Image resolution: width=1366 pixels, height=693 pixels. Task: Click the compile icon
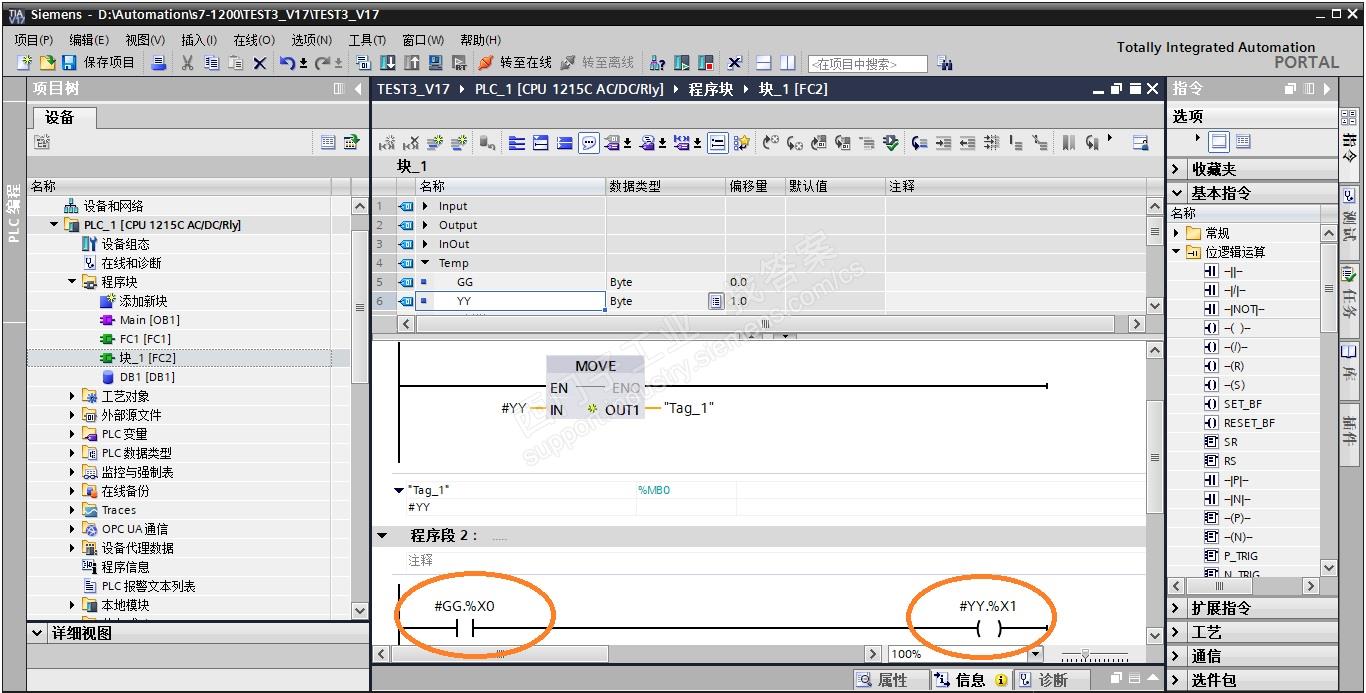pyautogui.click(x=364, y=63)
